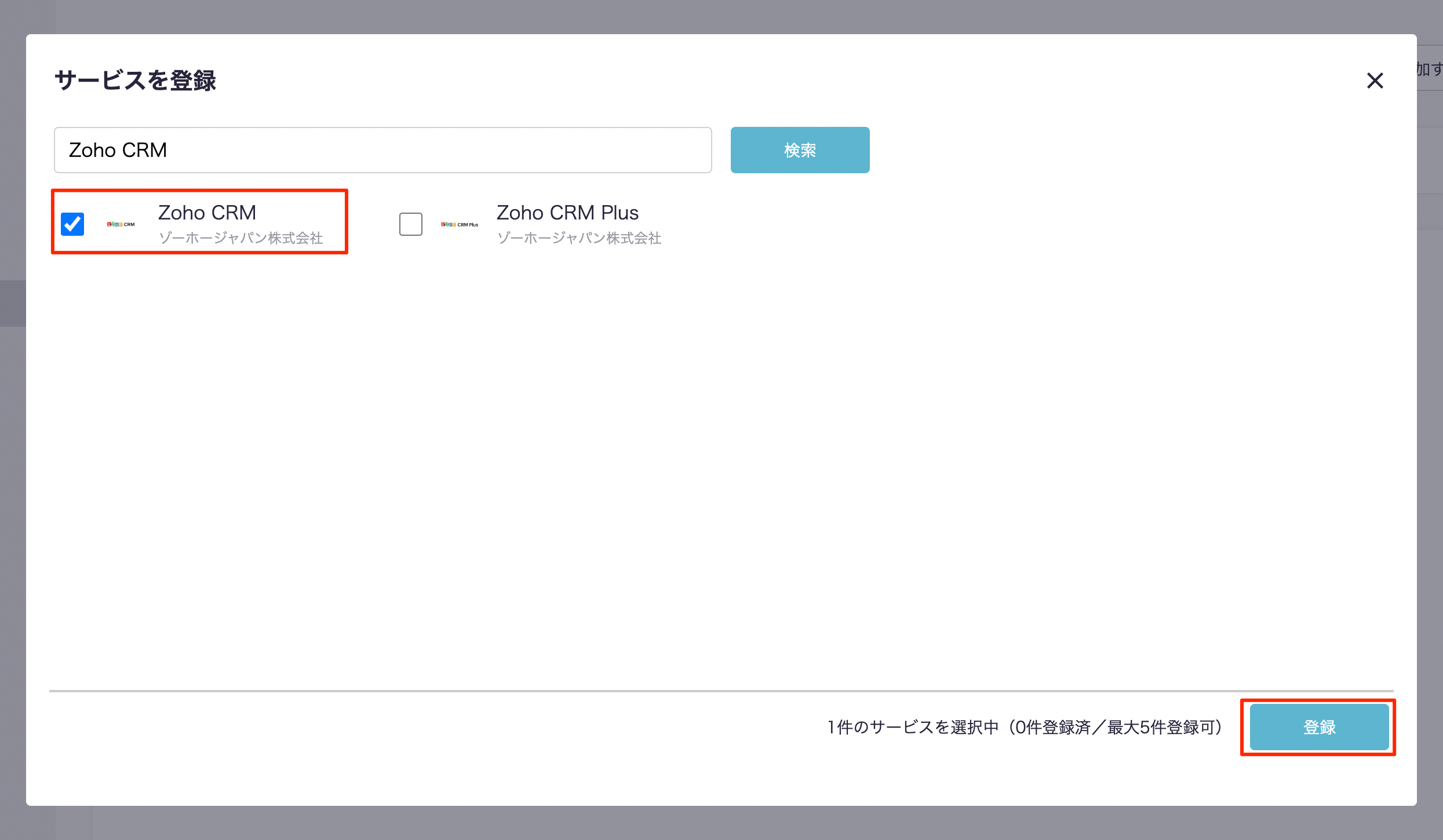Click the highlighted sidebar item behind dialog
This screenshot has width=1443, height=840.
tap(13, 304)
